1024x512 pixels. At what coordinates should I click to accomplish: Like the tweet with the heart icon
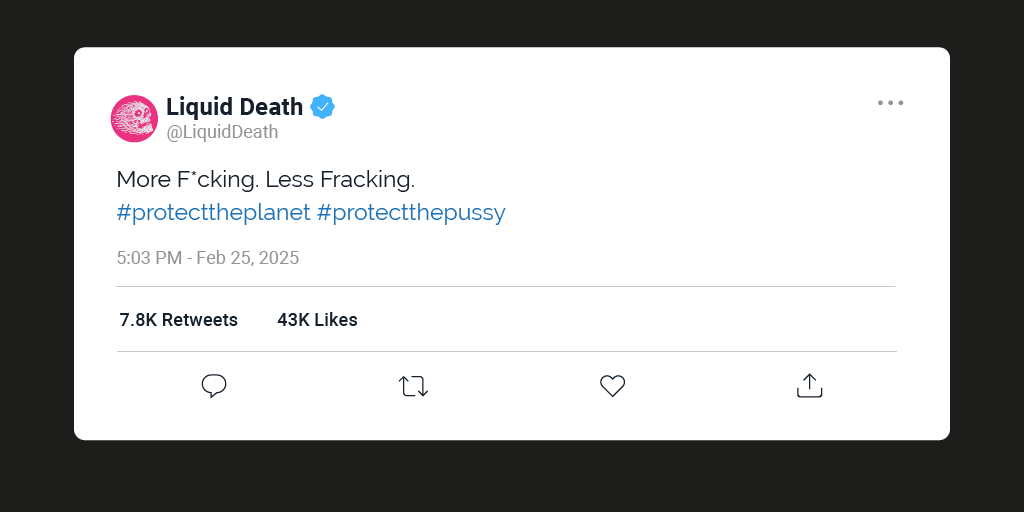(612, 386)
